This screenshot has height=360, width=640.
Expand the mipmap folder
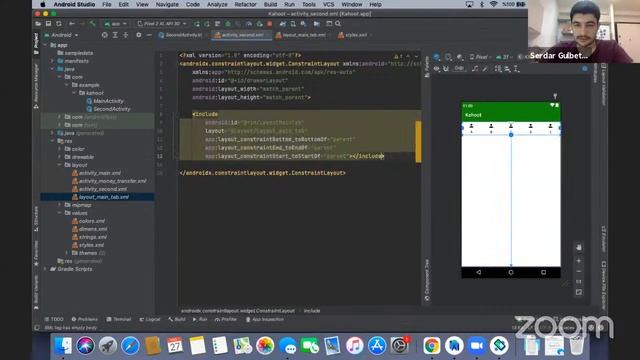point(60,205)
